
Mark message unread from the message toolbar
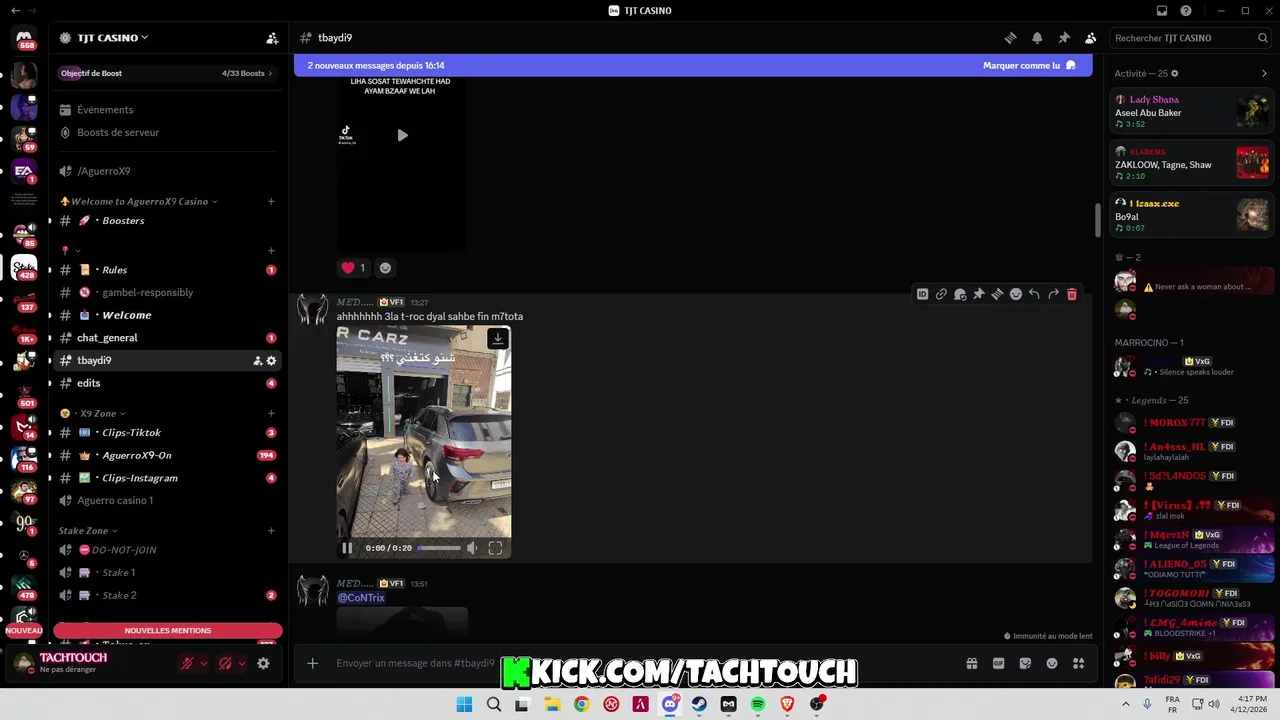coord(960,294)
